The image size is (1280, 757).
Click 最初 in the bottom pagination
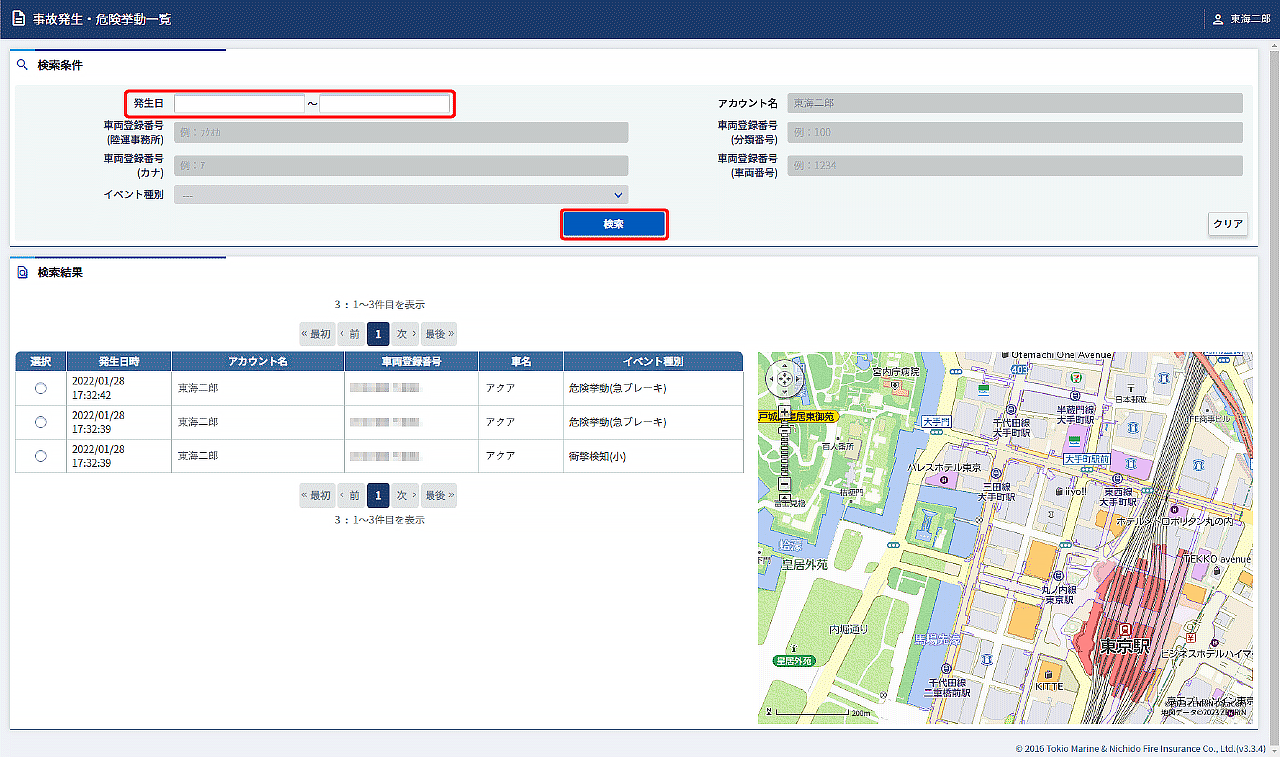[317, 495]
